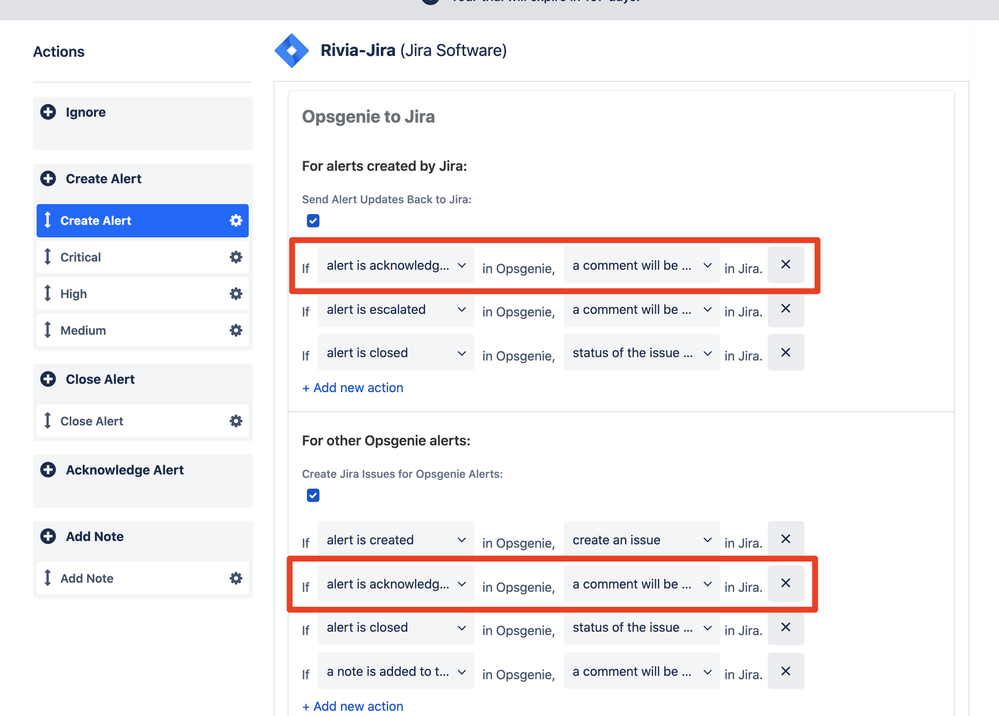Add new action for other Opsgenie alerts

352,706
